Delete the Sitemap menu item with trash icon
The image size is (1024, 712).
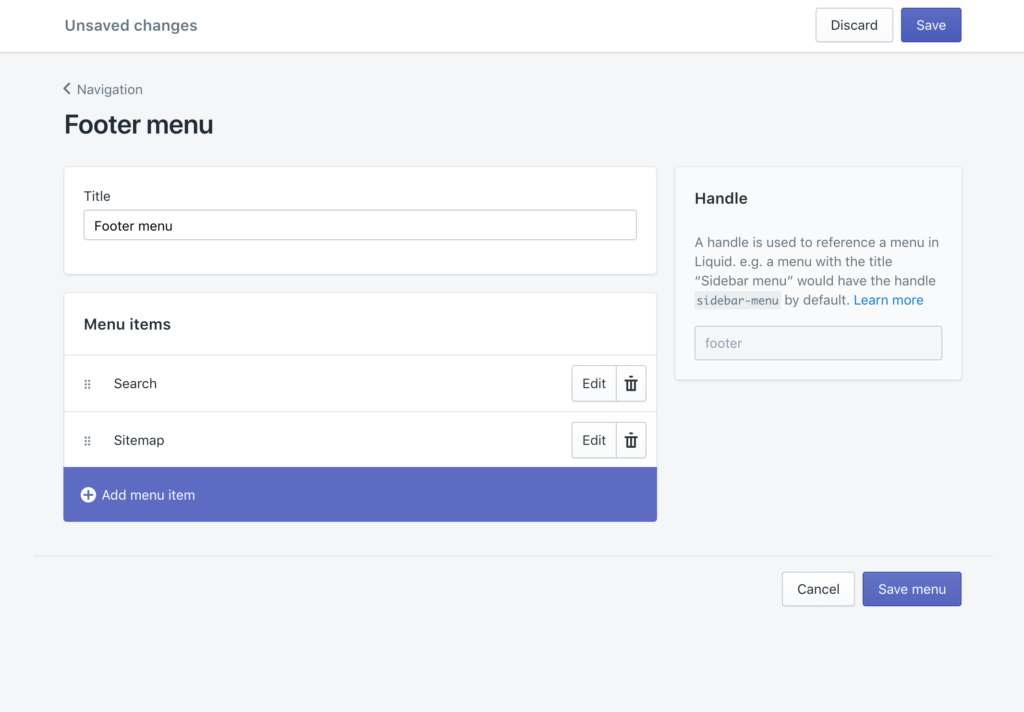point(631,440)
